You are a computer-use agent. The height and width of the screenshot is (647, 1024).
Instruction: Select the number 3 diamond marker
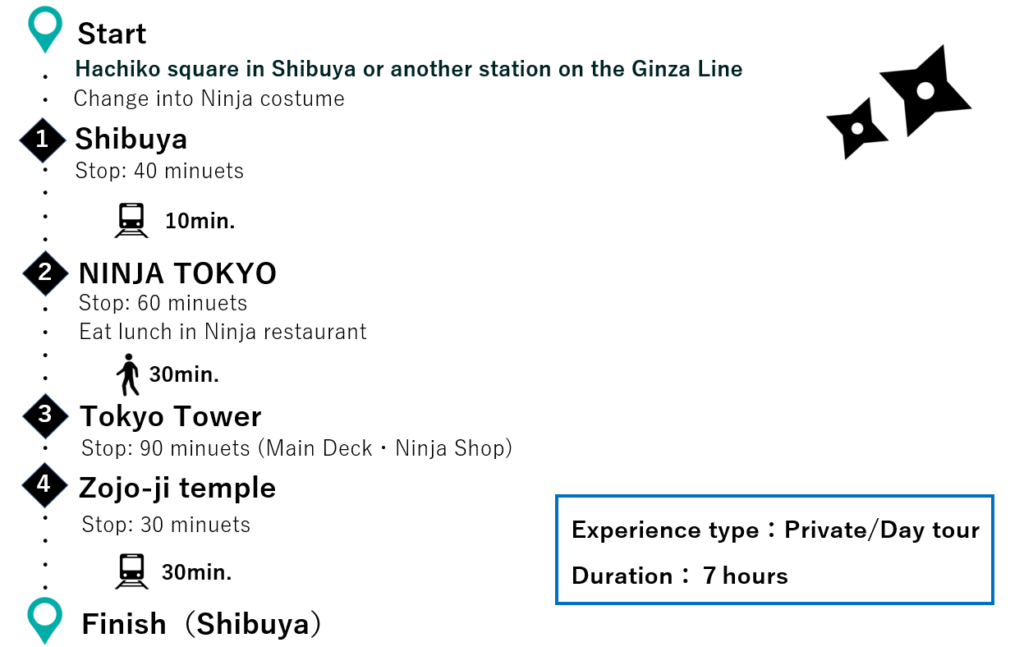(45, 415)
